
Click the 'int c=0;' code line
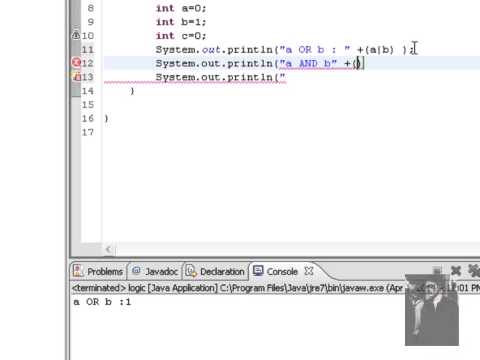point(181,36)
